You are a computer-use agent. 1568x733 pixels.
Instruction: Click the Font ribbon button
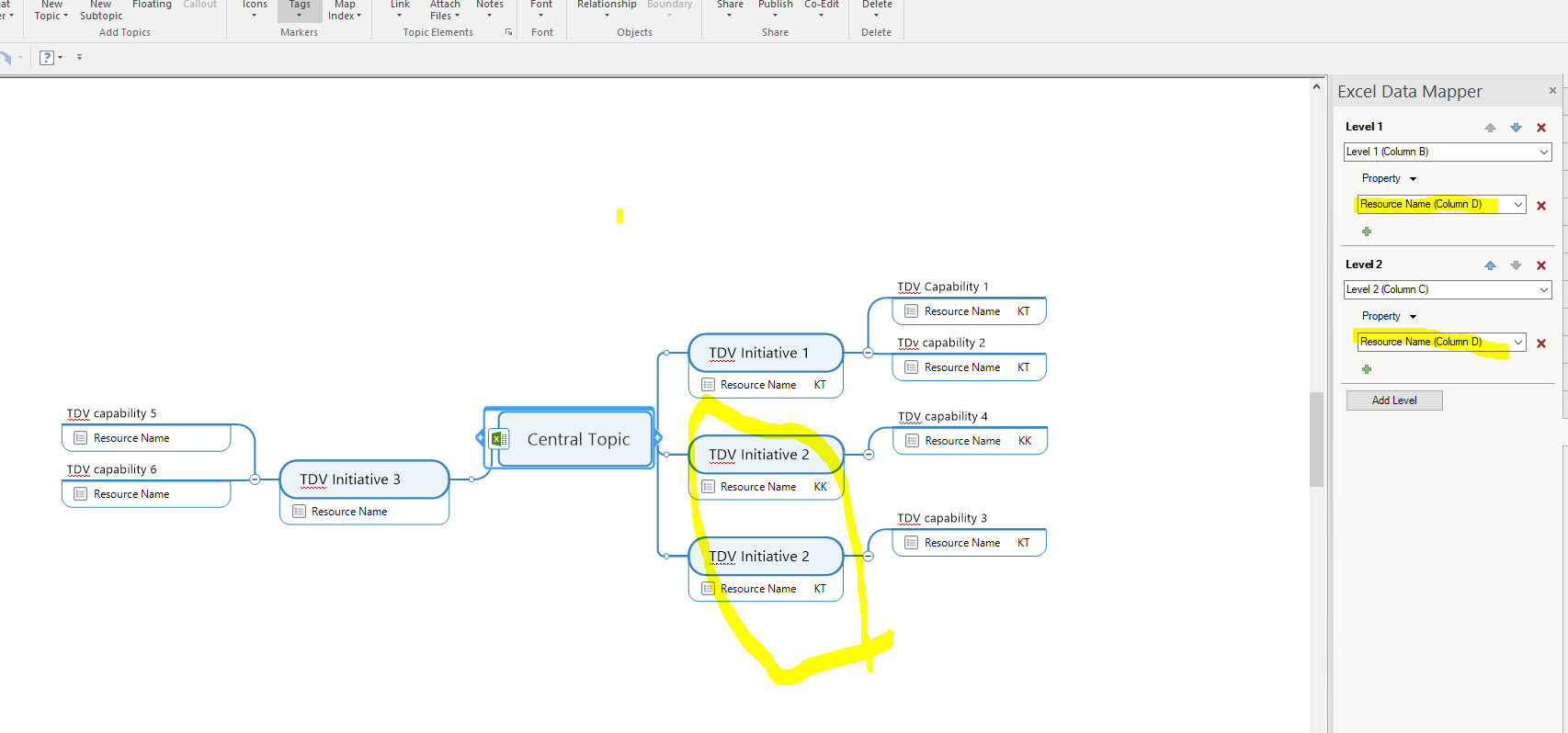(x=541, y=9)
